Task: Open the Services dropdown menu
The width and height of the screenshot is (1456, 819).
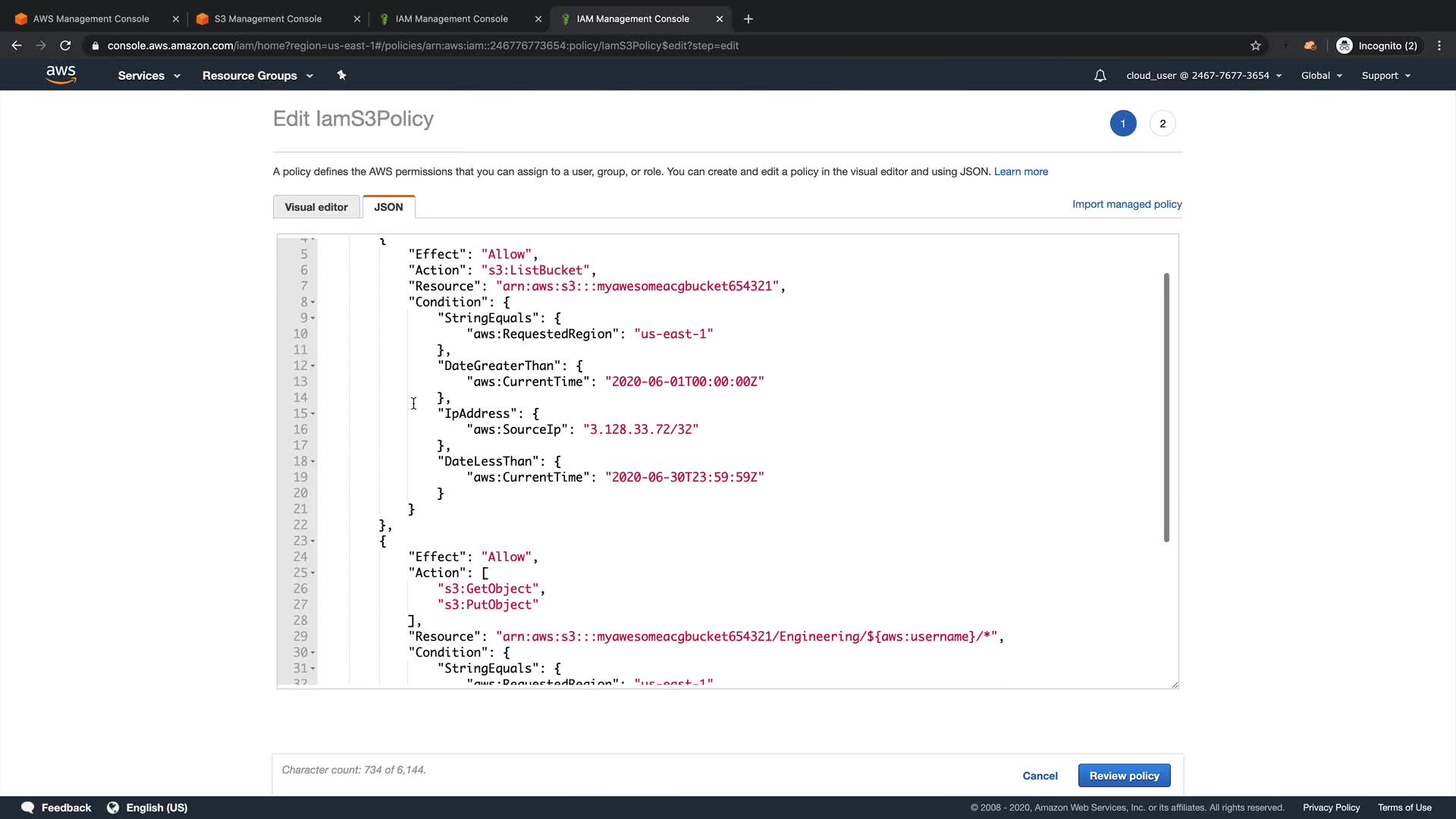Action: [149, 76]
